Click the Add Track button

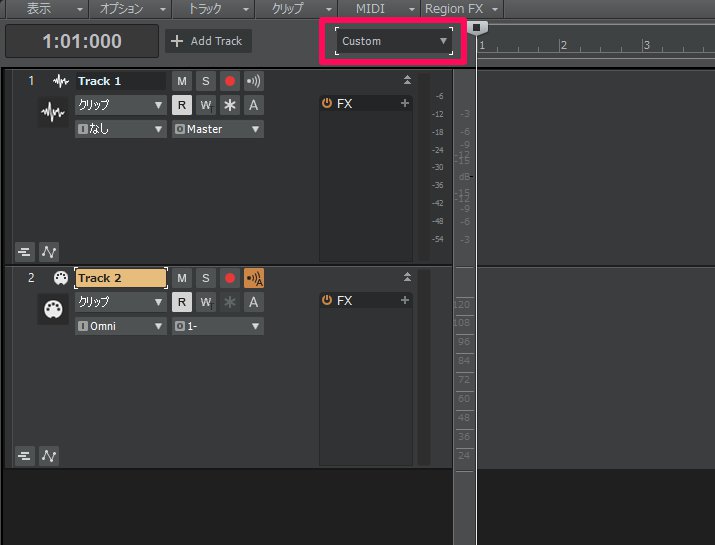(208, 41)
